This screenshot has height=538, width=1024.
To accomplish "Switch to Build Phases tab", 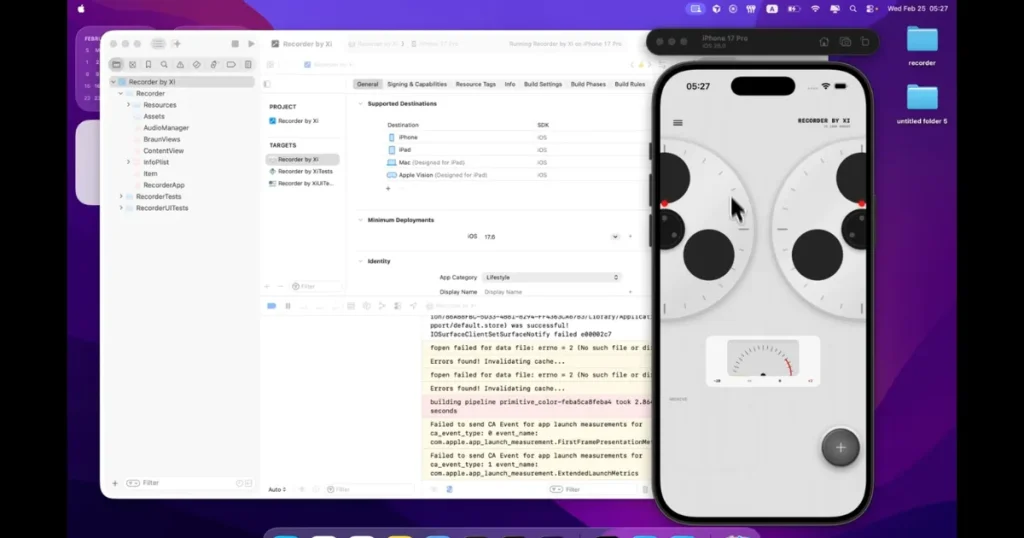I will tap(588, 84).
